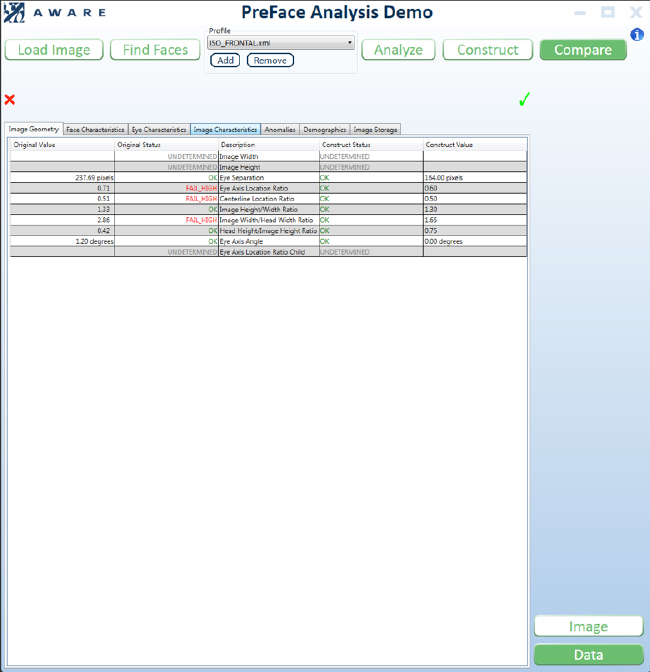Click the green checkmark pass indicator

(524, 99)
